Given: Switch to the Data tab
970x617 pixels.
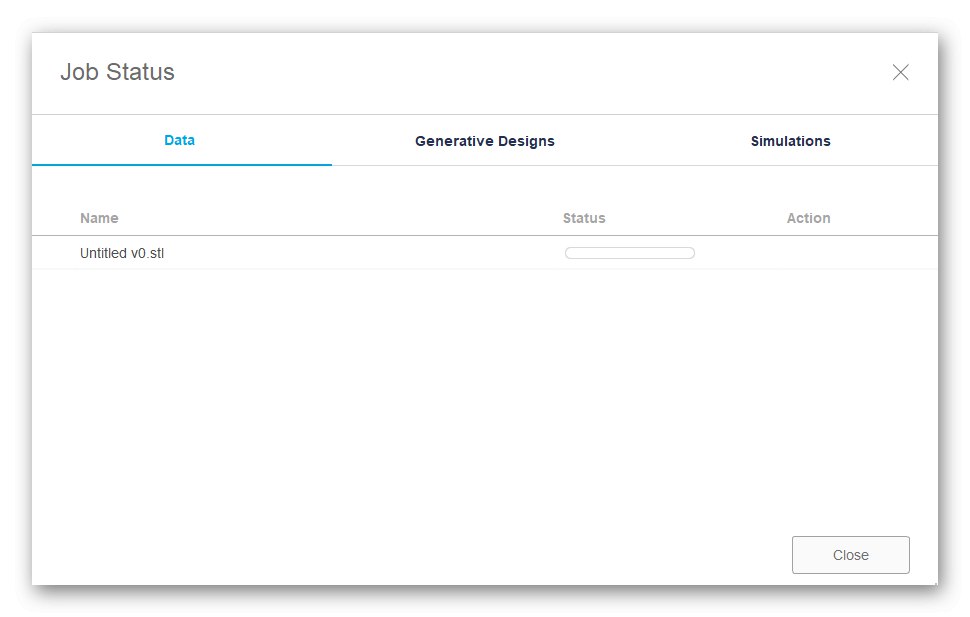Looking at the screenshot, I should coord(180,140).
